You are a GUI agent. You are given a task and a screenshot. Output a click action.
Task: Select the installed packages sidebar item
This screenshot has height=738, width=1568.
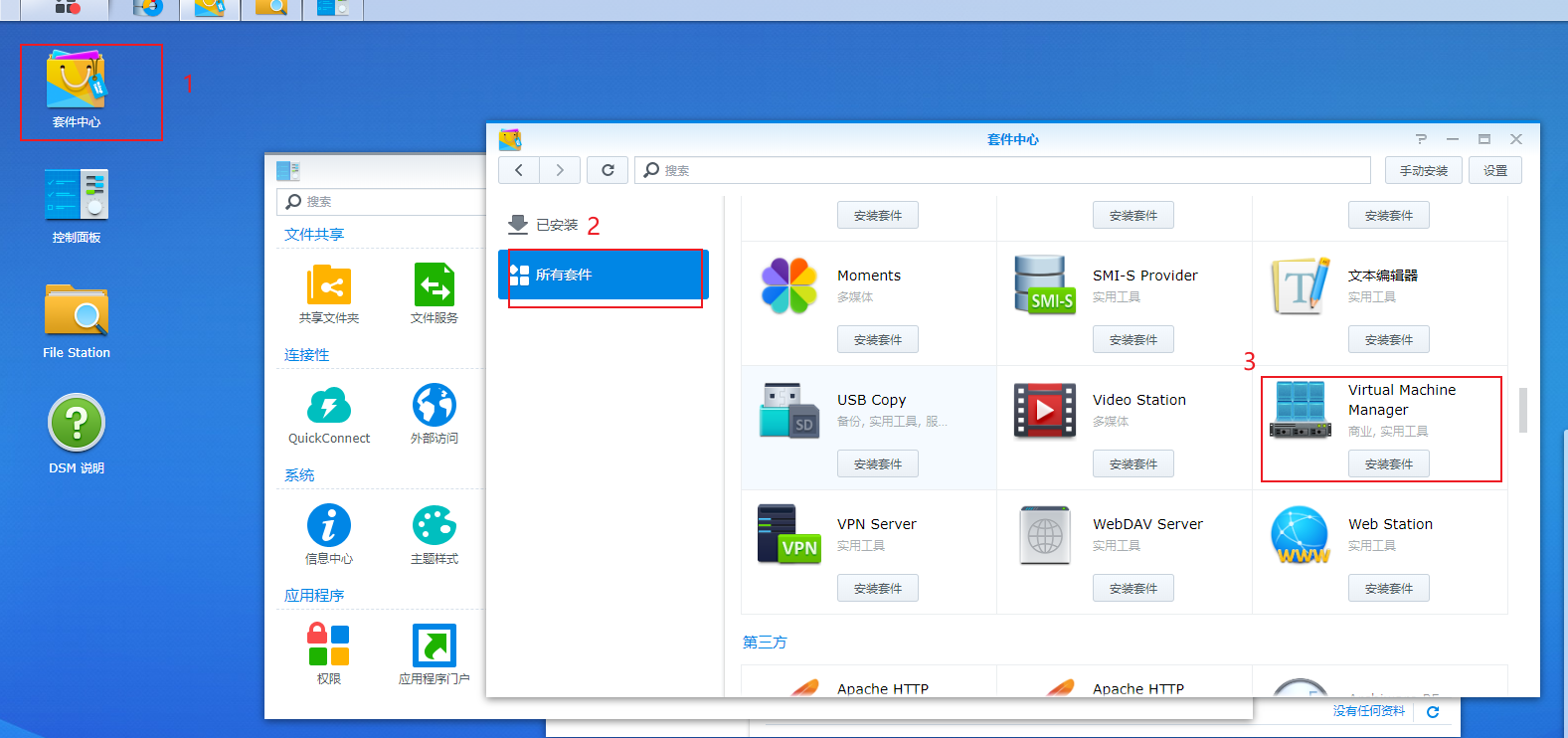[604, 225]
